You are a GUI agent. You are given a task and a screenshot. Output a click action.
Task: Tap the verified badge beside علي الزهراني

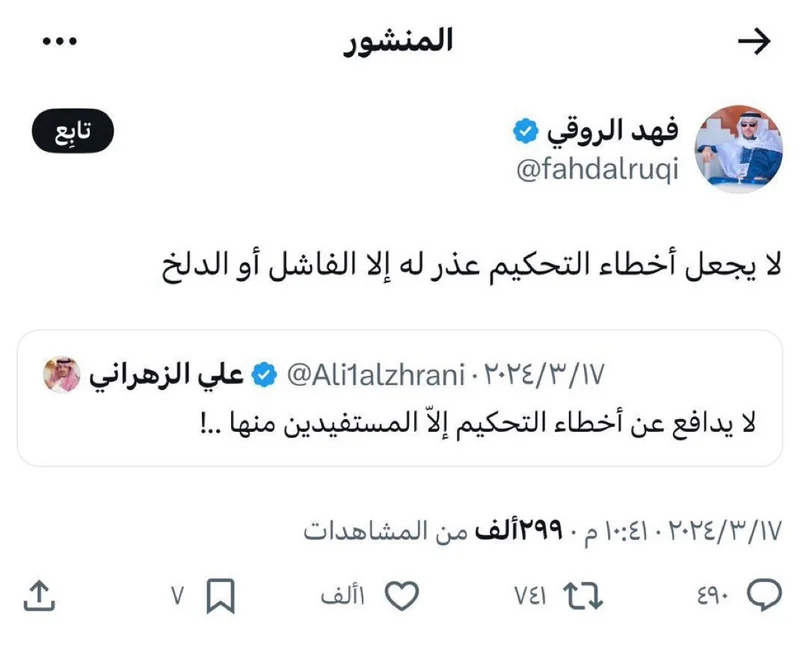[x=264, y=374]
